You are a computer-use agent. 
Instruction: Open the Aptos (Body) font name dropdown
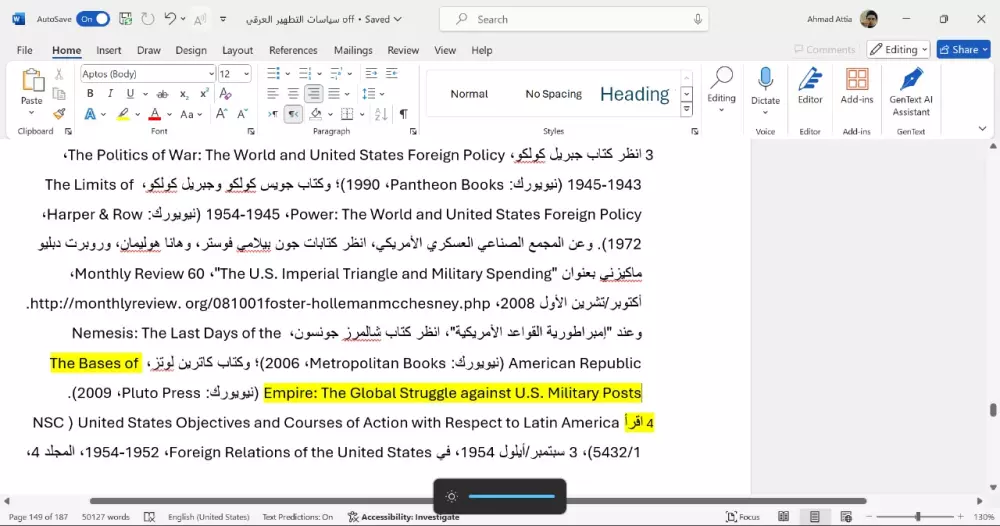[211, 74]
